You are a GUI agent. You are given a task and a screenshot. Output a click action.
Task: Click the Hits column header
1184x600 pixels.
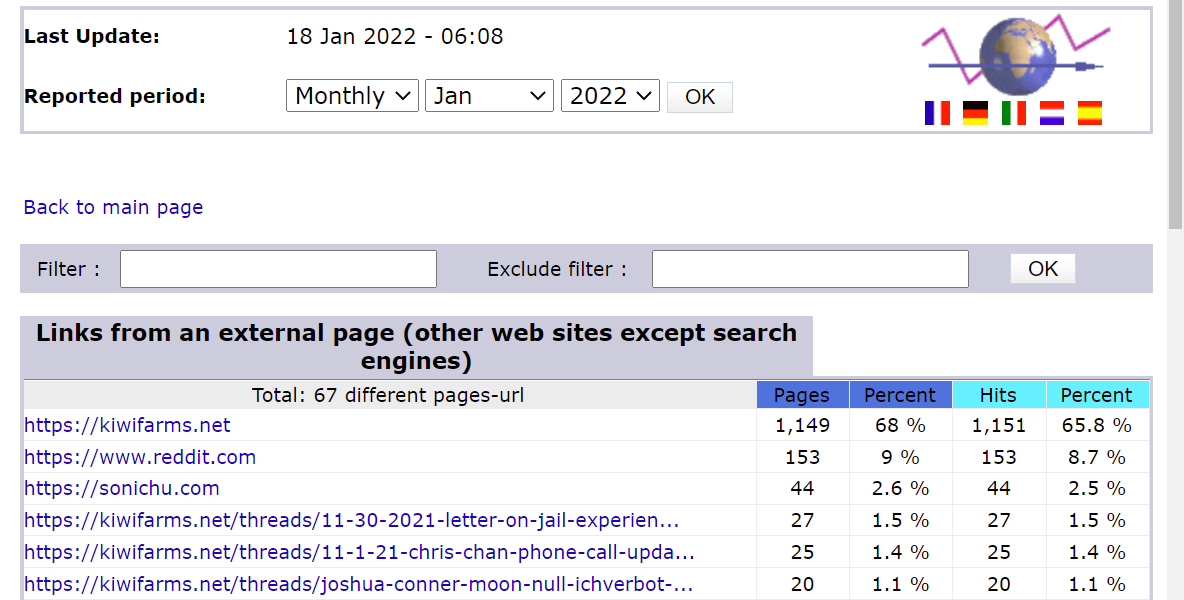(998, 395)
